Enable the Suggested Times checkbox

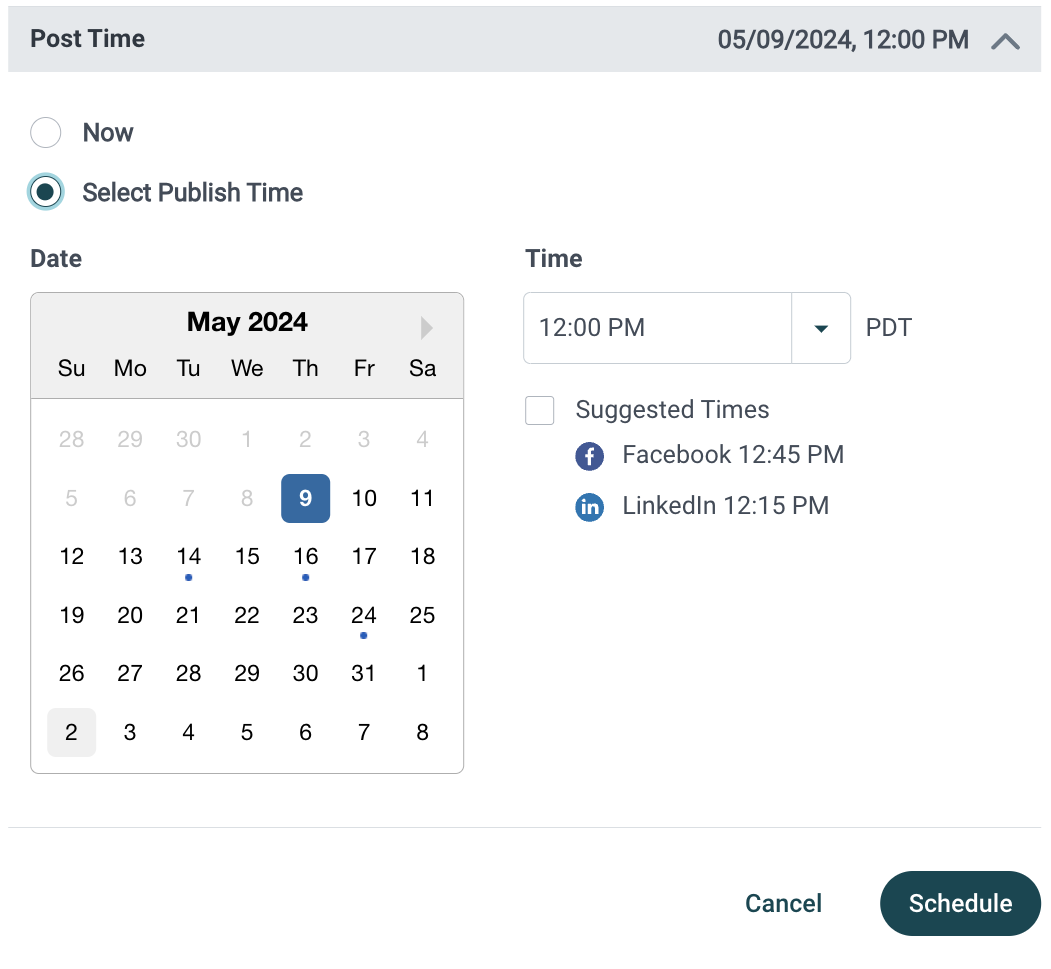click(540, 410)
